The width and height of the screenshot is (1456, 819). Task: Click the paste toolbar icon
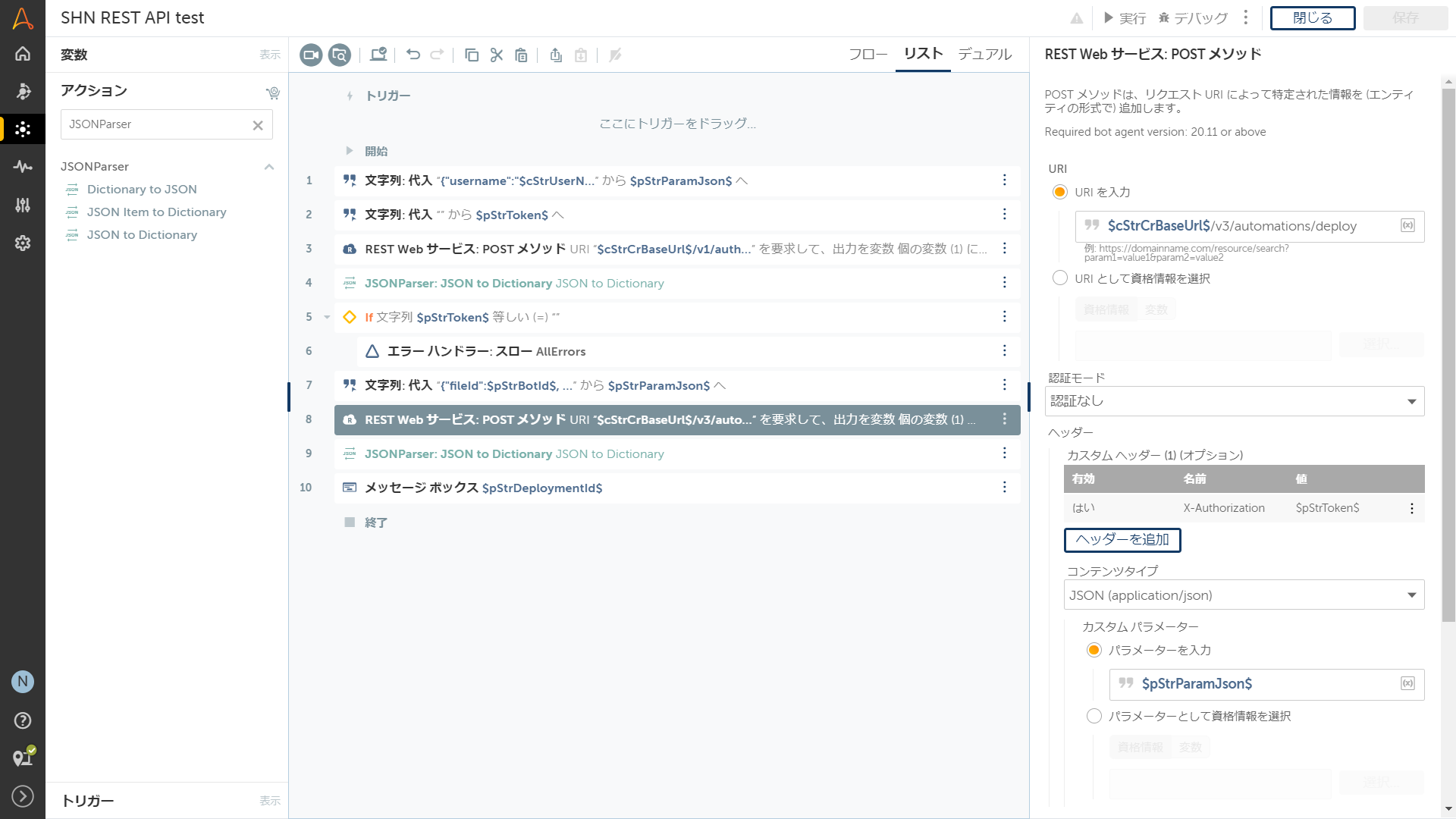(521, 55)
